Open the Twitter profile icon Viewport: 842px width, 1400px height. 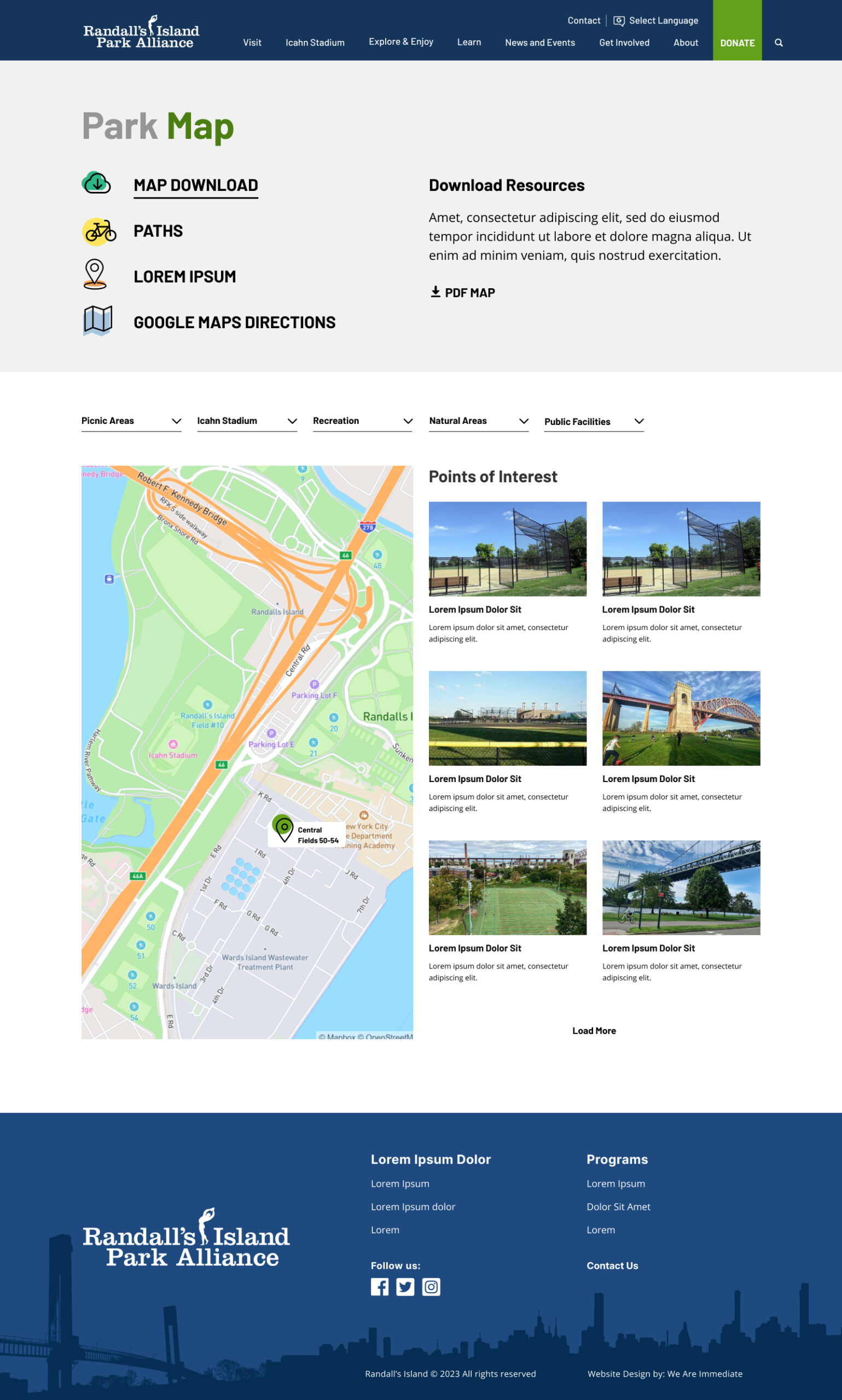tap(405, 1287)
